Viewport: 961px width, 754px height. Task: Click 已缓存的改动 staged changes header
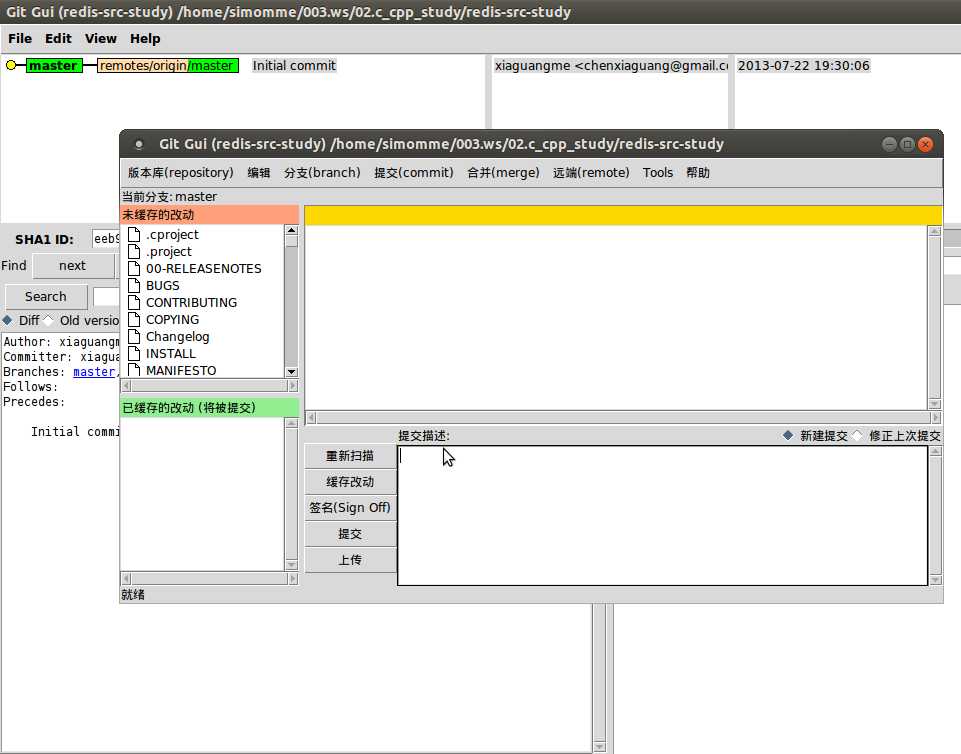[x=209, y=408]
